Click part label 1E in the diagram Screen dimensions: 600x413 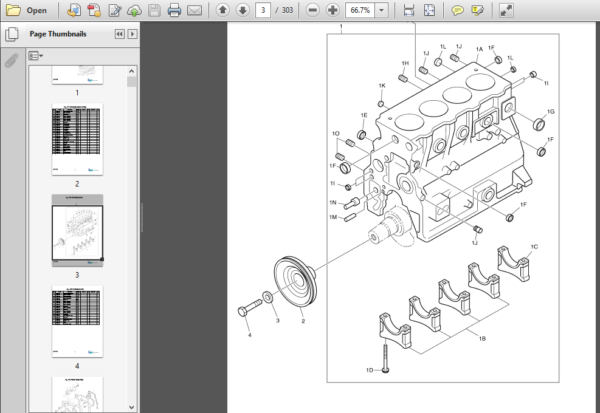(x=364, y=115)
